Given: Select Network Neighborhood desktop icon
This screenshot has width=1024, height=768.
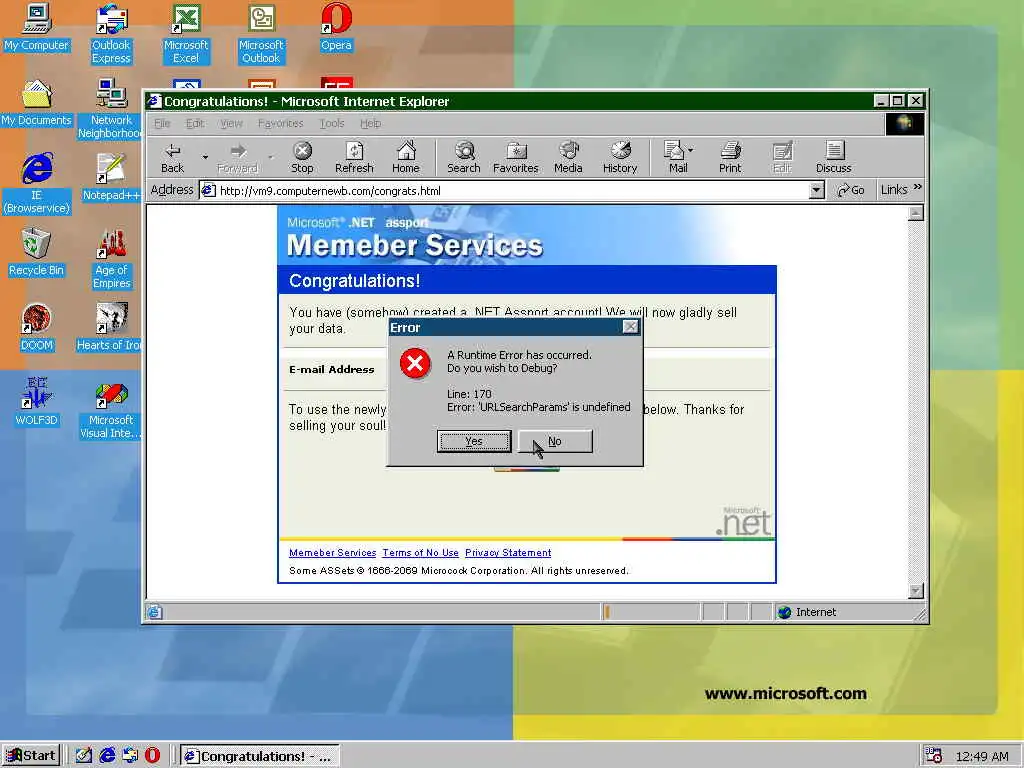Looking at the screenshot, I should (109, 109).
